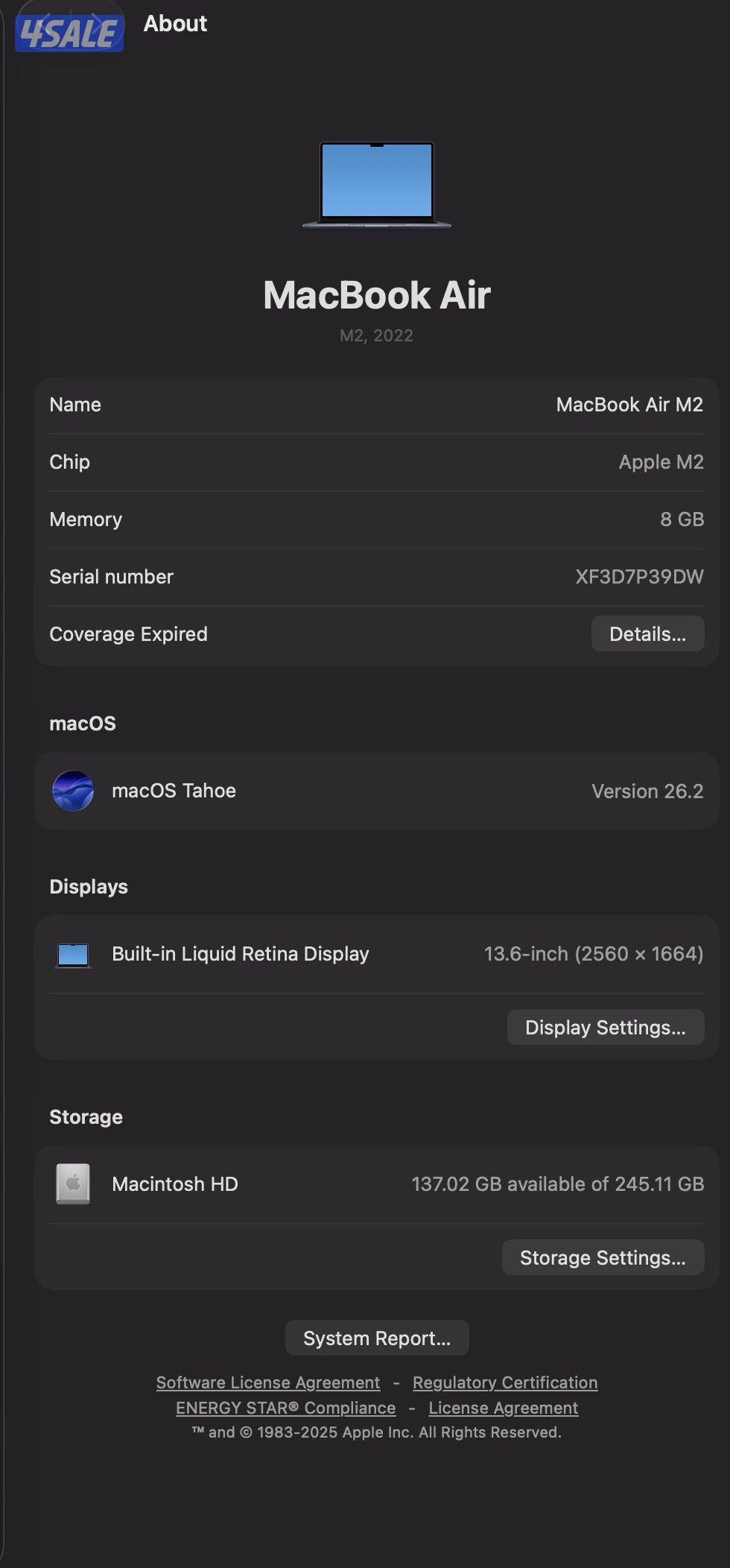Click the available storage amount text
Viewport: 730px width, 1568px height.
(558, 1183)
